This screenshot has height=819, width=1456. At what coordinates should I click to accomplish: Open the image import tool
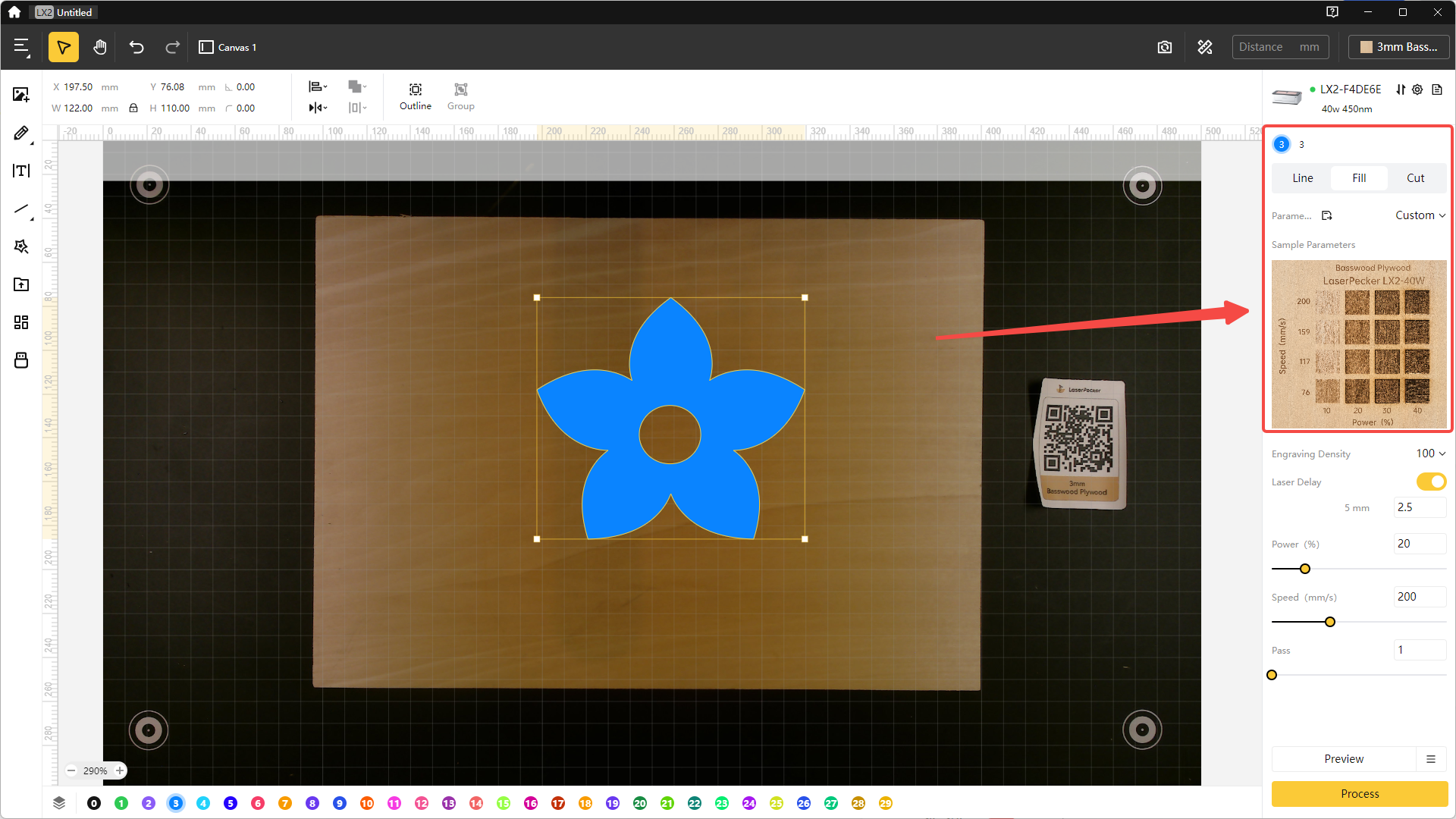point(21,95)
